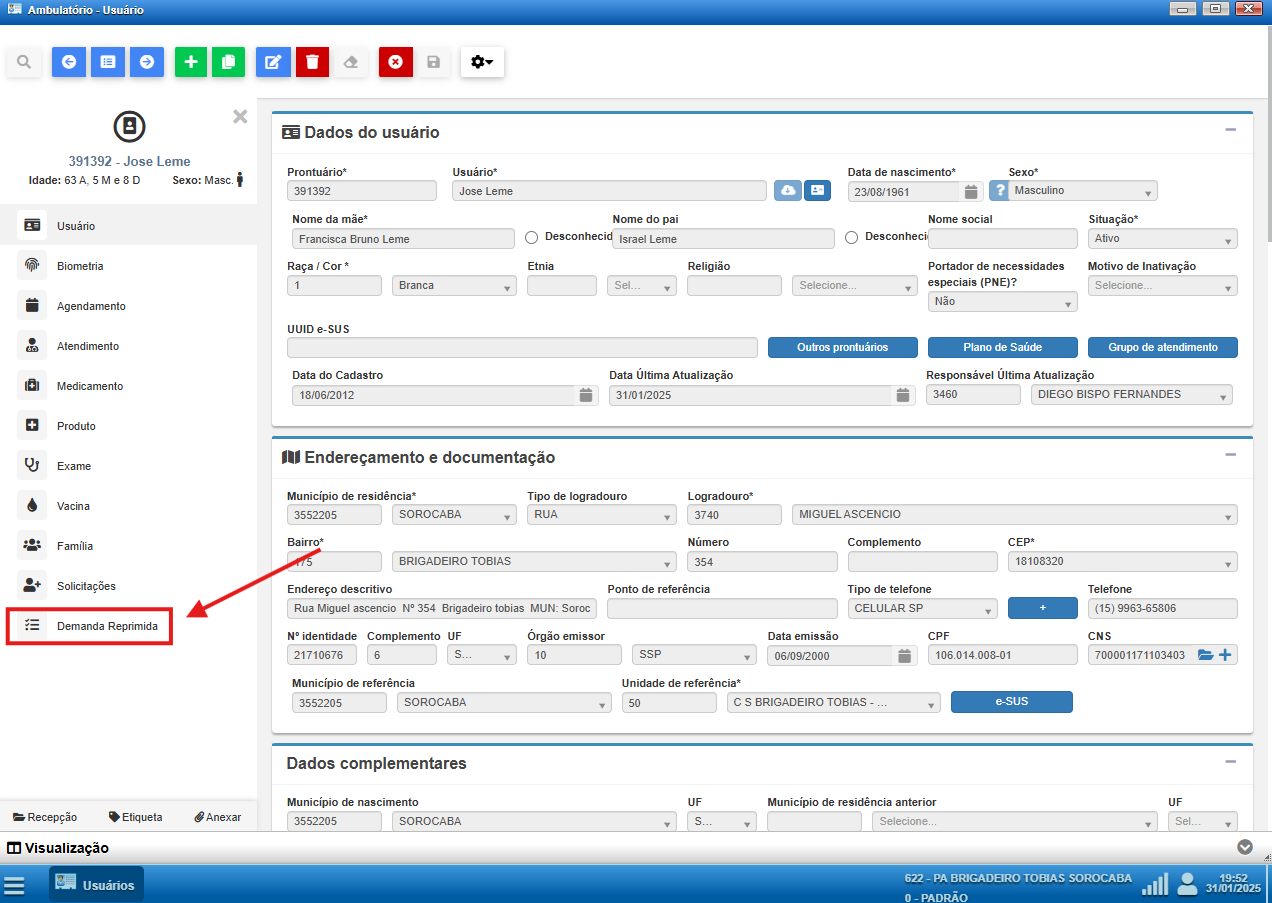Select Desconhecido radio for Nome da mãe

click(532, 238)
